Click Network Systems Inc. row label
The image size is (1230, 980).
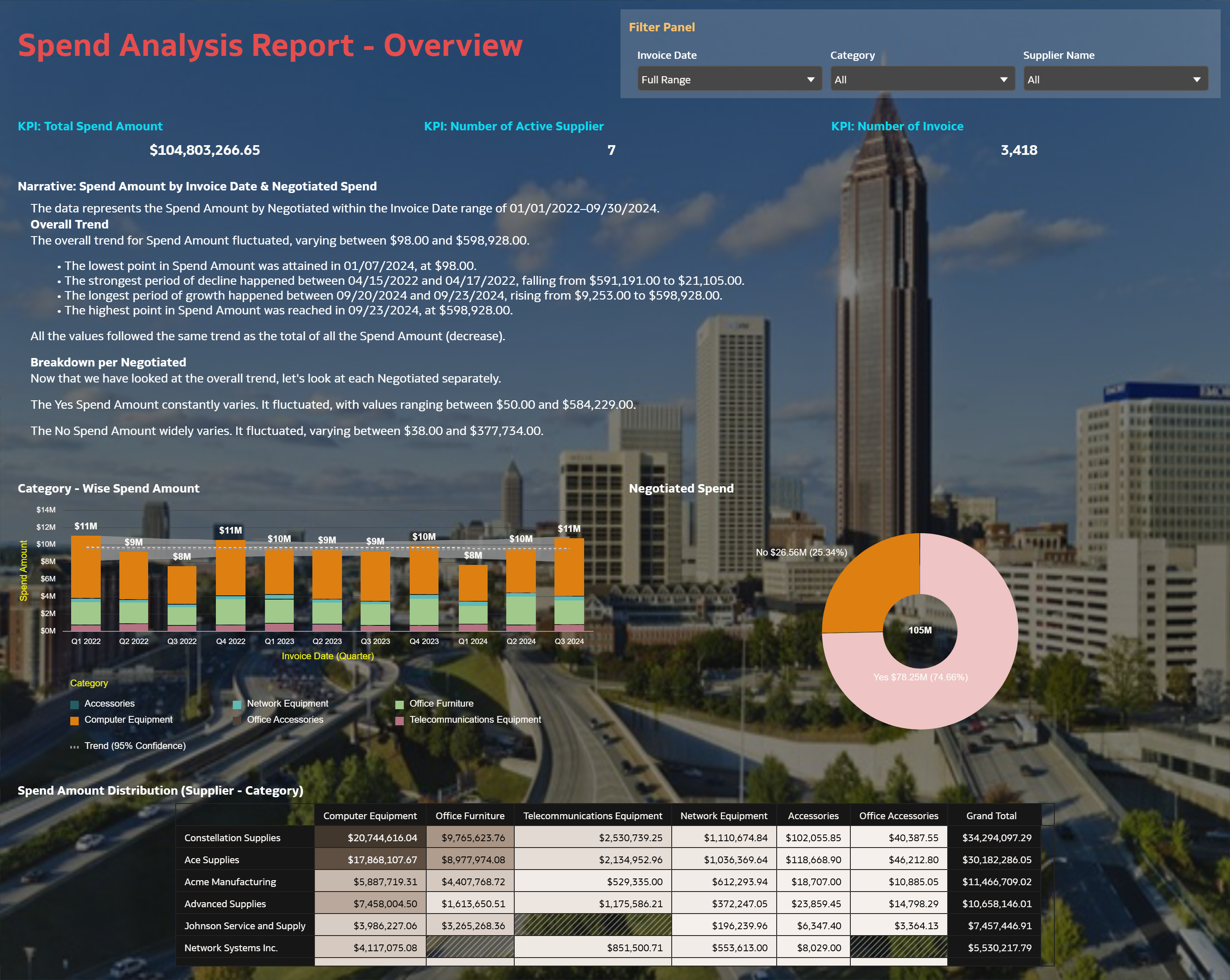pos(231,948)
